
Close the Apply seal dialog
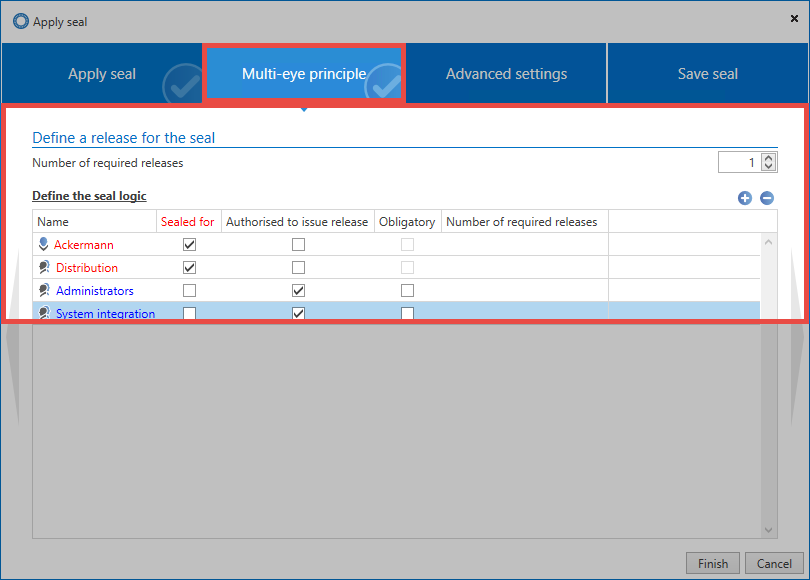click(795, 19)
